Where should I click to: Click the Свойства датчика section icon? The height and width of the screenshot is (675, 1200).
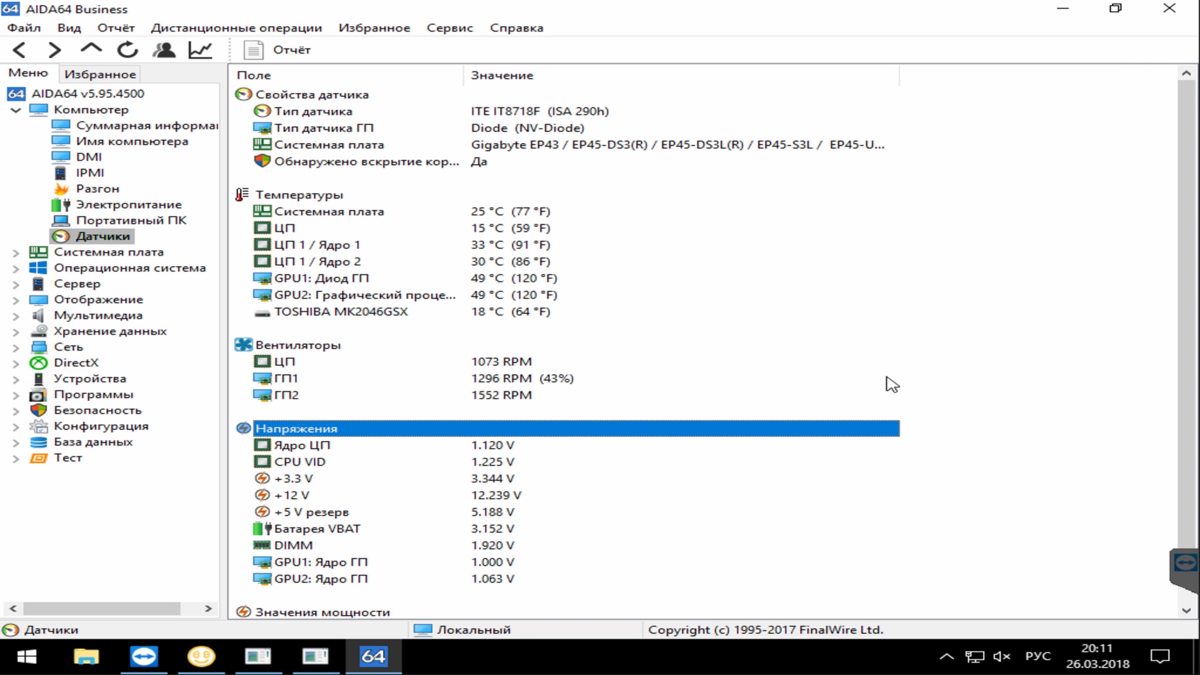click(x=242, y=95)
